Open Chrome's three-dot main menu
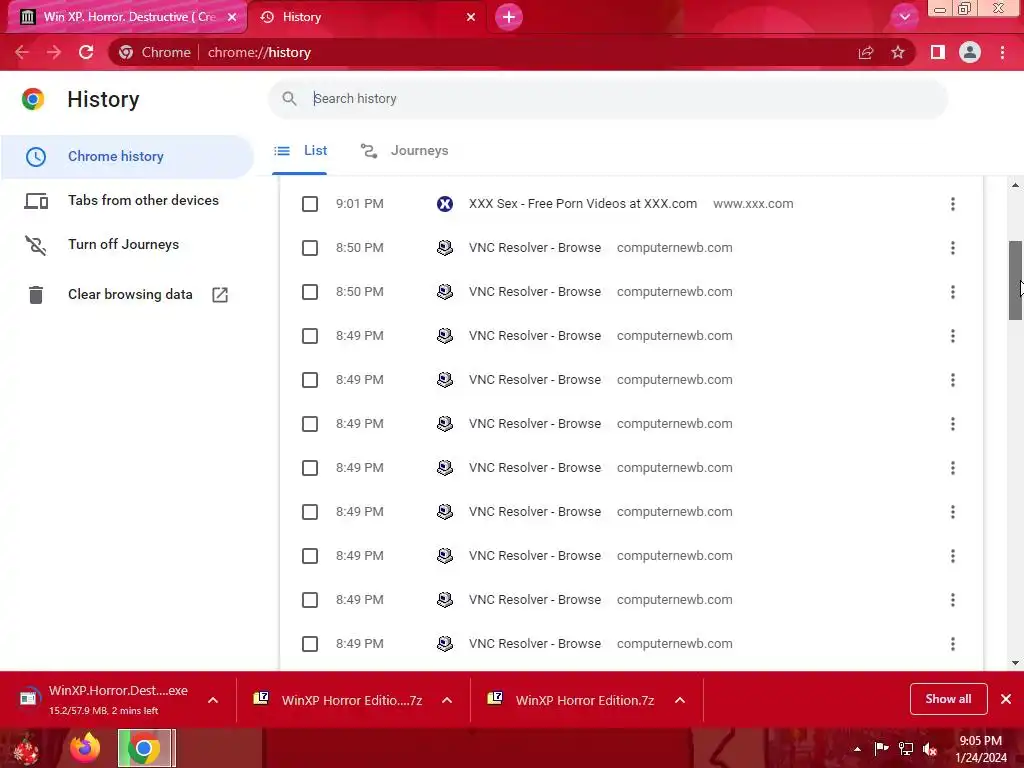The width and height of the screenshot is (1024, 768). [x=1002, y=52]
